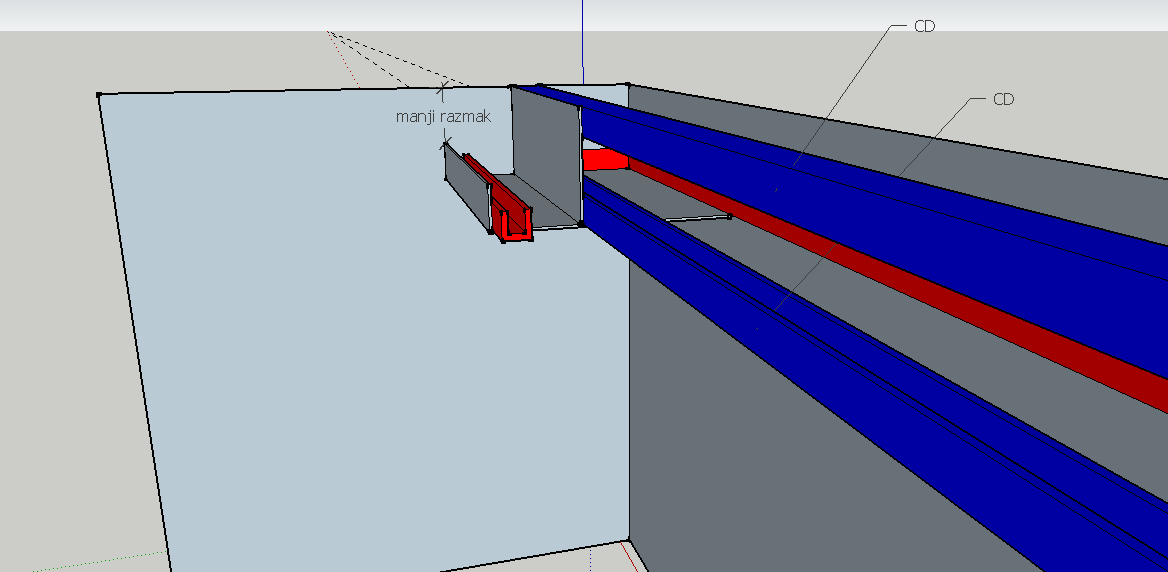Select the "manji razmak" dimension label
1168x572 pixels.
444,117
